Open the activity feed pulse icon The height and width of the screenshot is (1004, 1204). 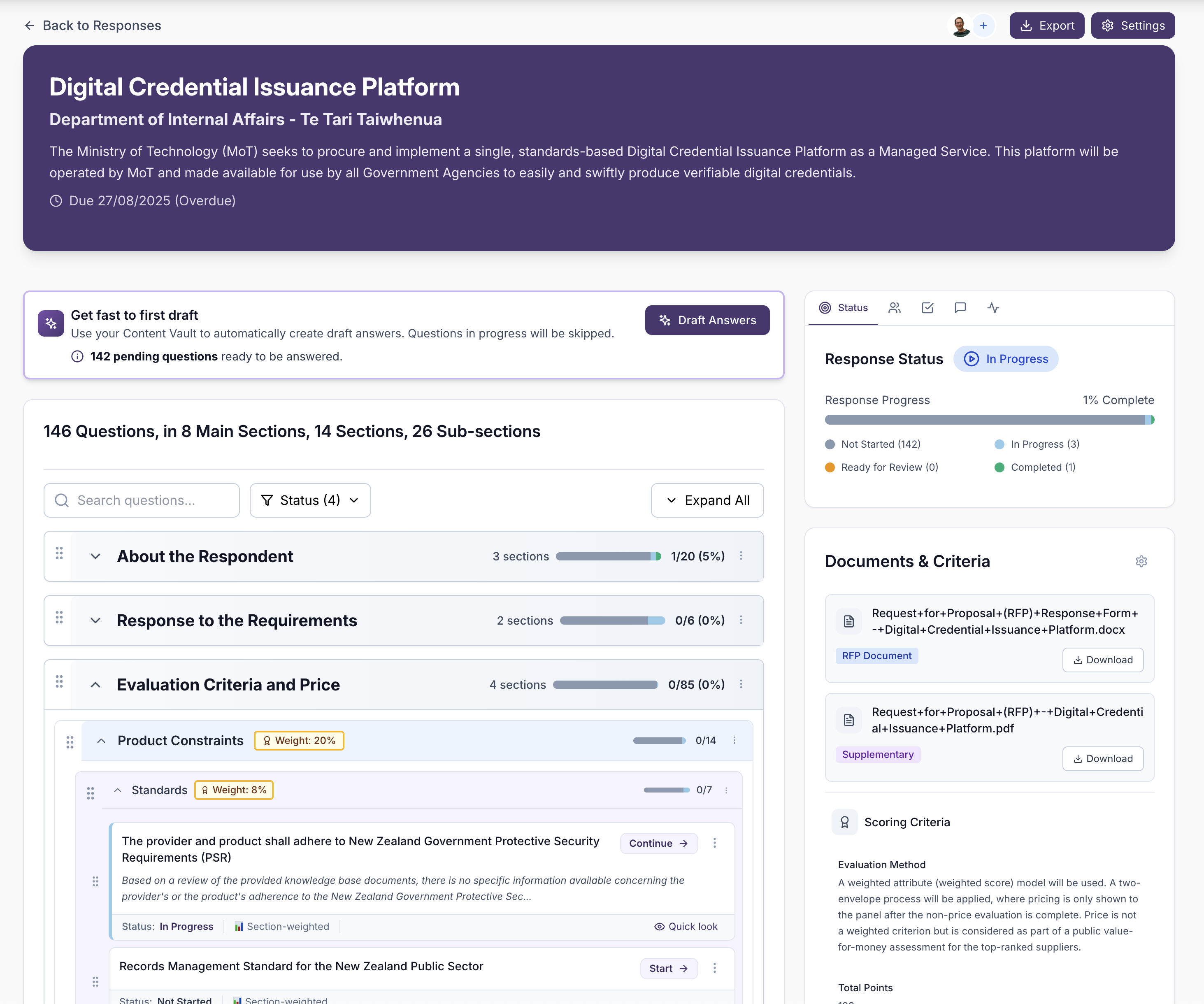(x=994, y=308)
